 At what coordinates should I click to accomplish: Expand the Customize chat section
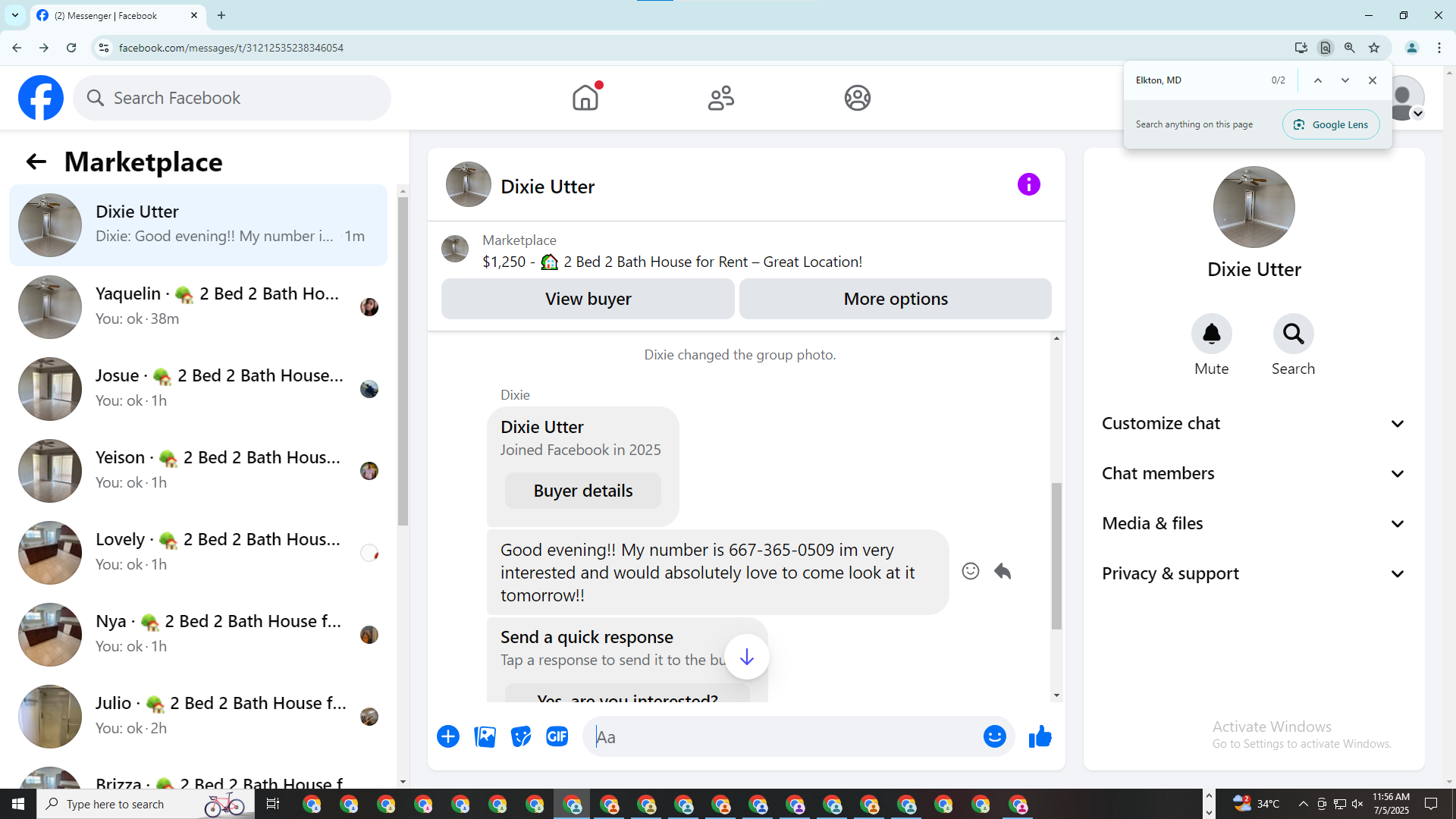pos(1254,423)
